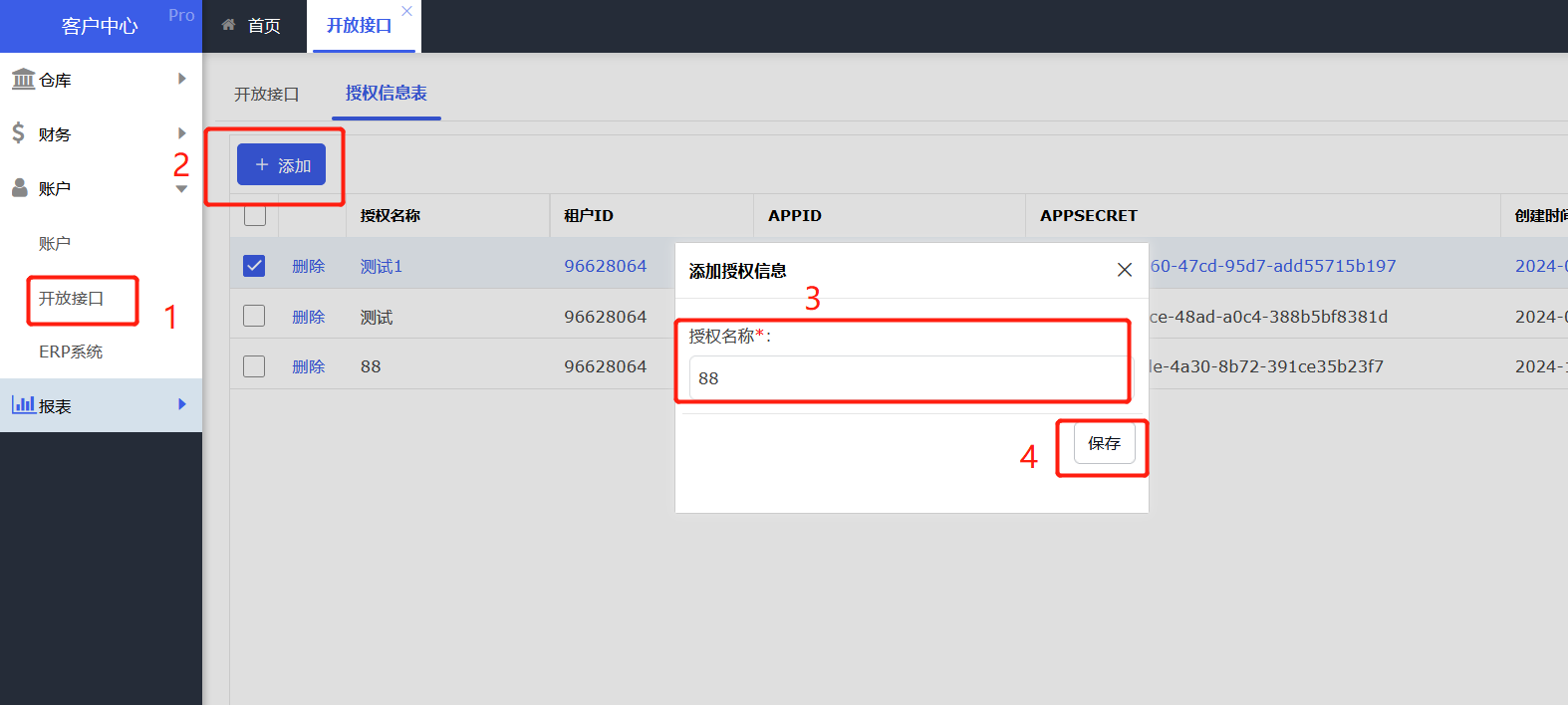Screen dimensions: 1568x705
Task: Click 保存 button in the dialog
Action: [x=1104, y=443]
